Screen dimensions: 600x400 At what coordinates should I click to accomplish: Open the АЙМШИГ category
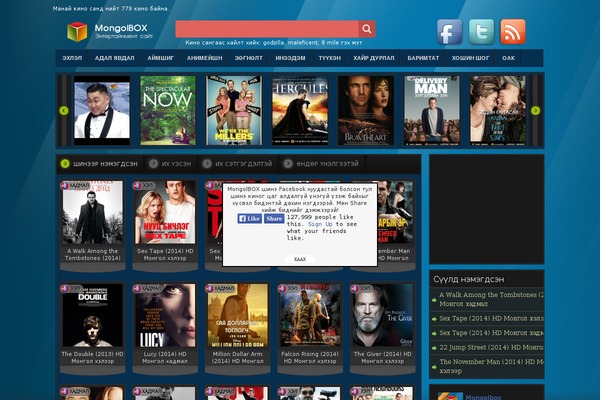click(160, 58)
